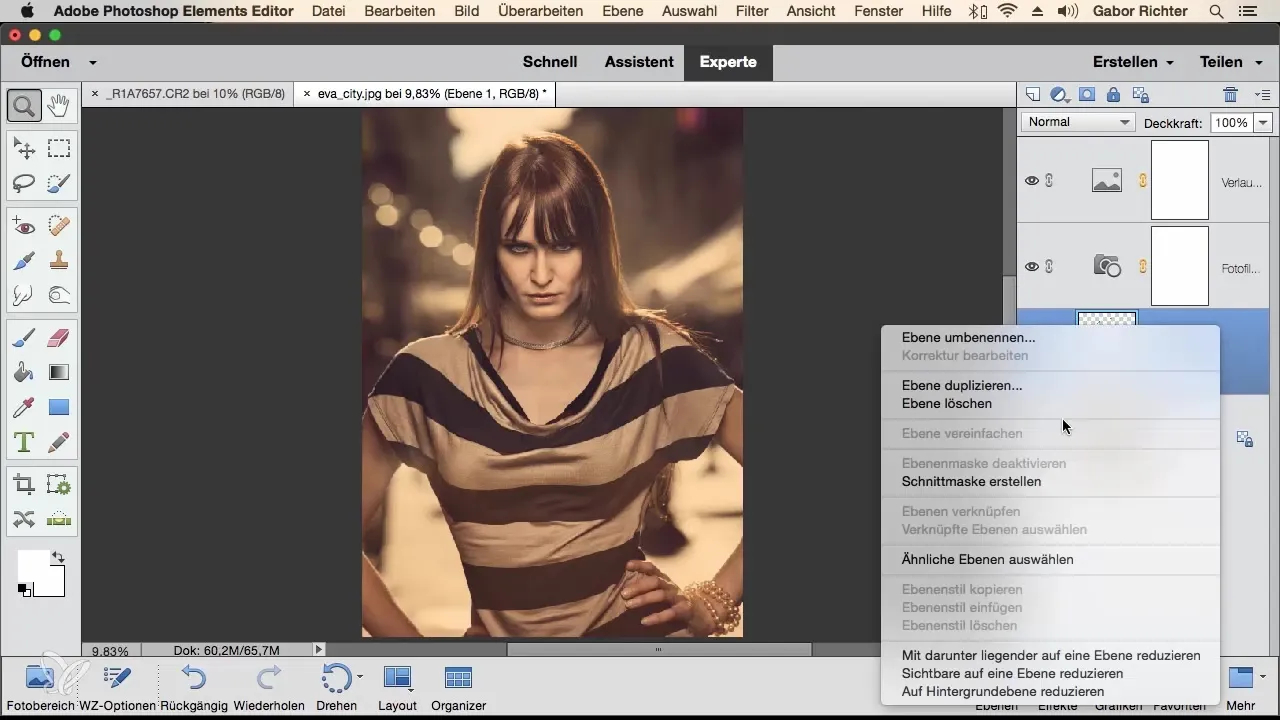Click the Wiederholen redo button
This screenshot has height=720, width=1280.
269,686
